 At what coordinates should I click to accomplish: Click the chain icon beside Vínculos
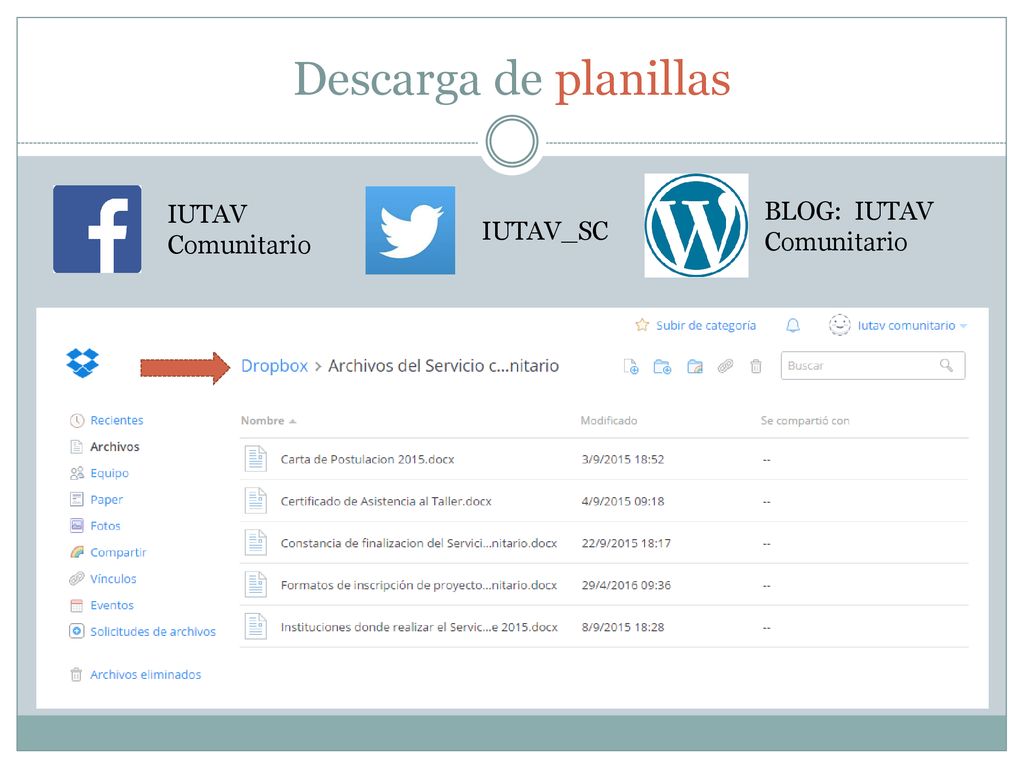77,579
